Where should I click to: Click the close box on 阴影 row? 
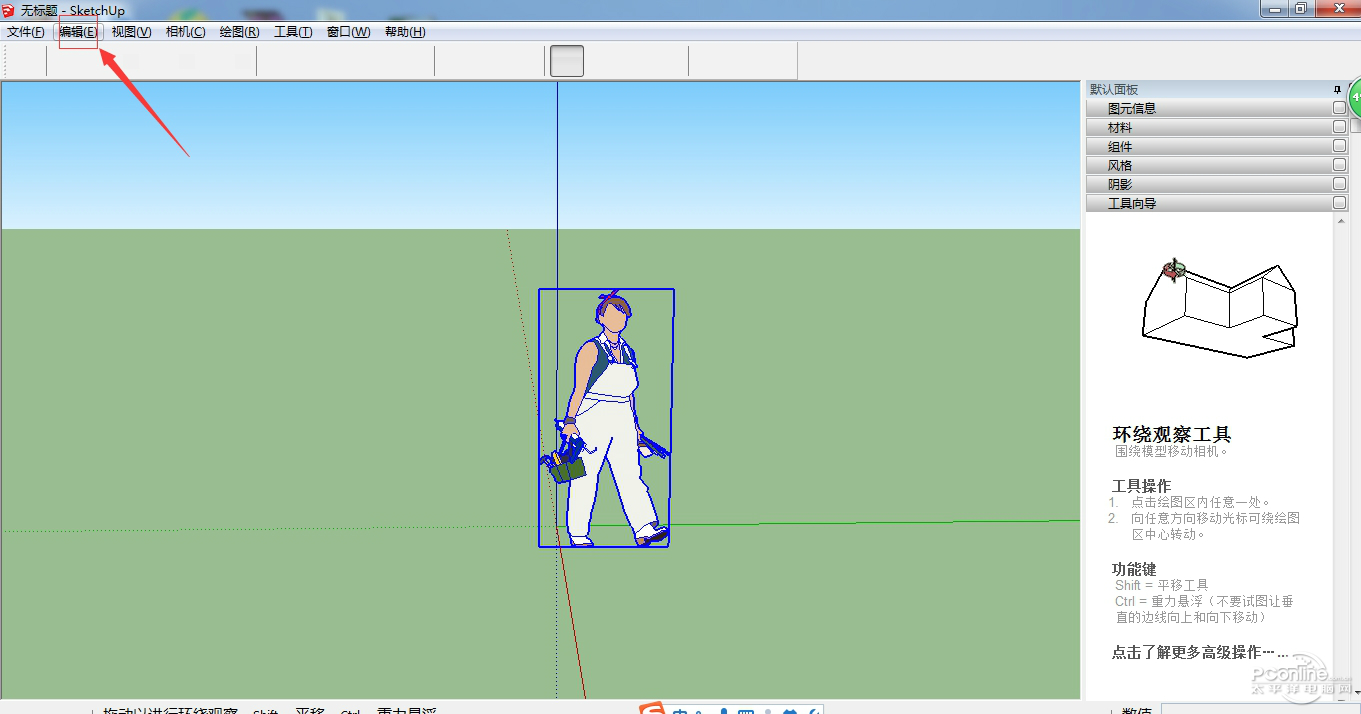1339,184
